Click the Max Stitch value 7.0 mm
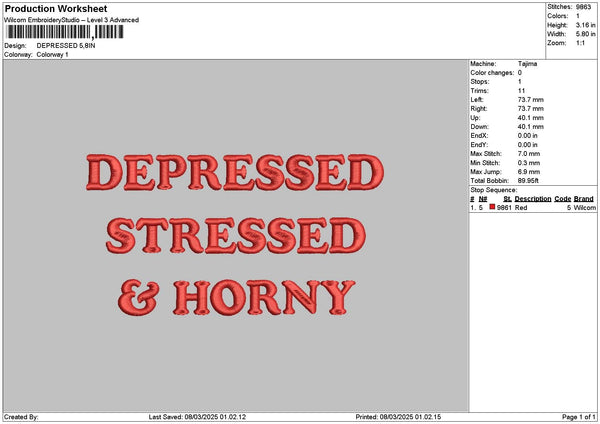The image size is (600, 424). (x=529, y=153)
